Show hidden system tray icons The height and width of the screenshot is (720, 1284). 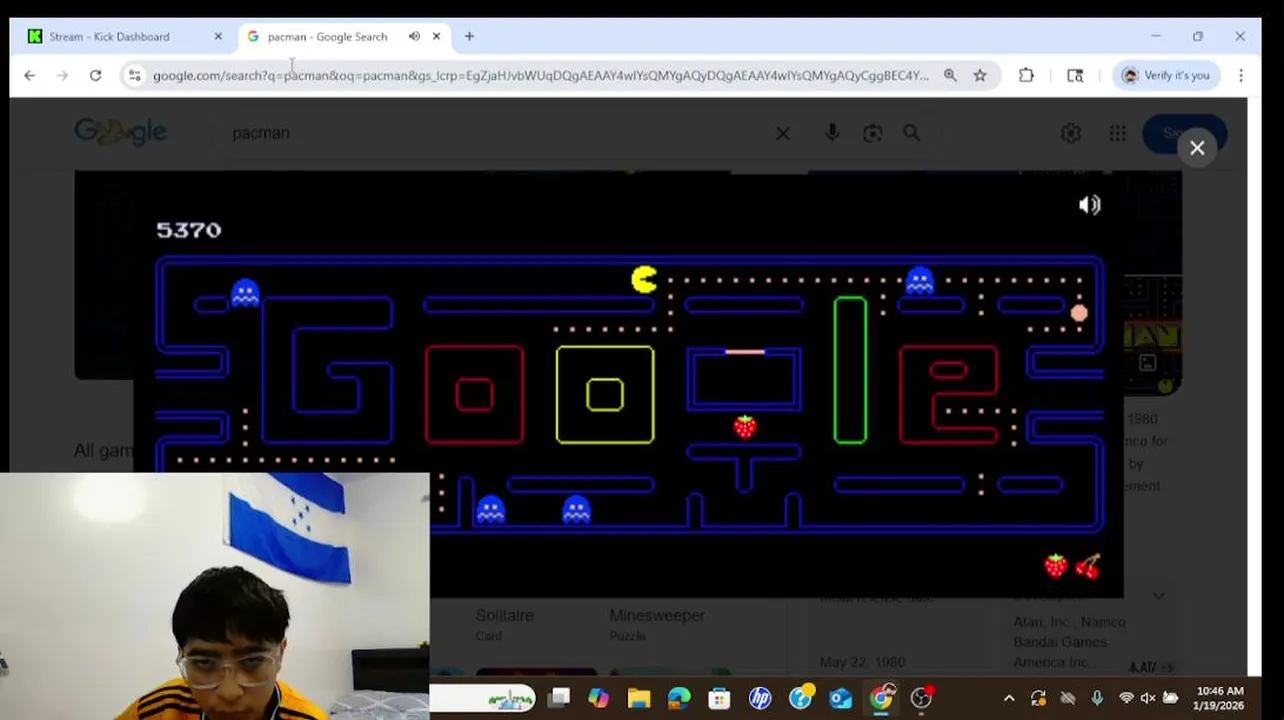tap(1009, 698)
